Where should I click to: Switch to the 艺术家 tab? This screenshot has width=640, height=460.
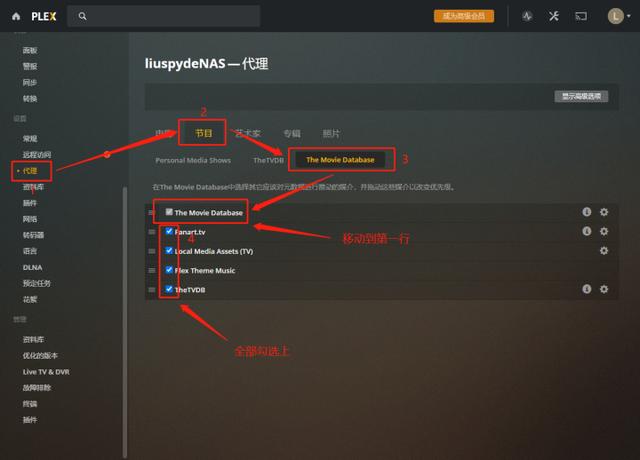pyautogui.click(x=247, y=133)
